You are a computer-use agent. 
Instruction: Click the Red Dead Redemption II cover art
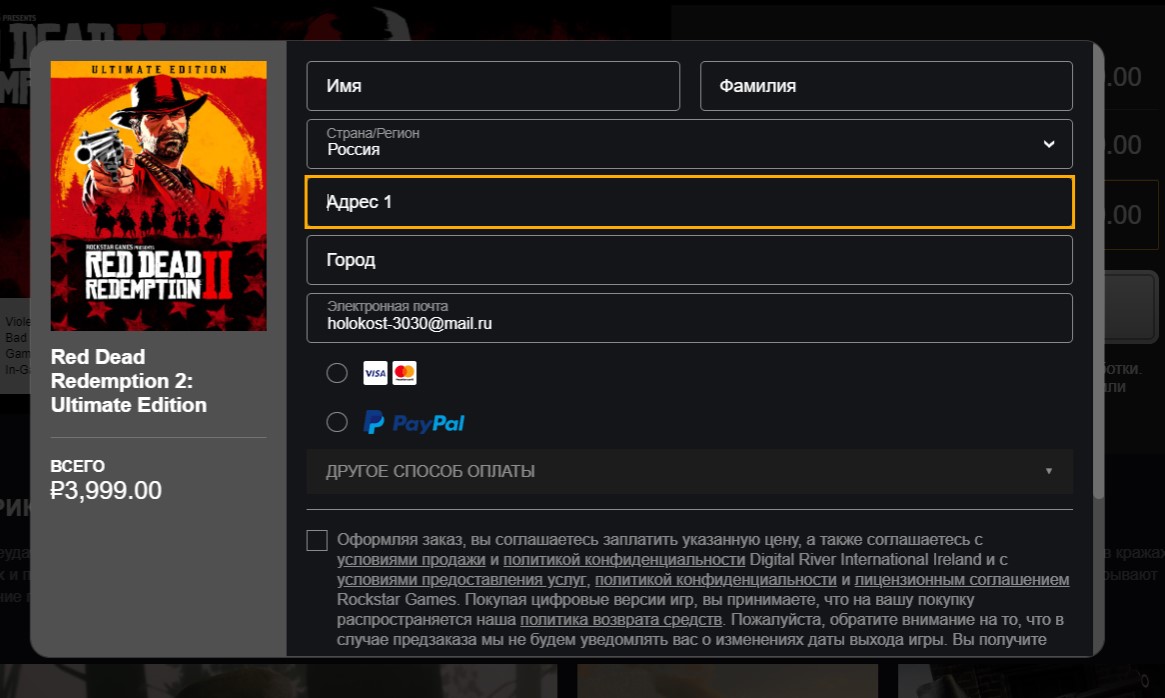point(158,196)
